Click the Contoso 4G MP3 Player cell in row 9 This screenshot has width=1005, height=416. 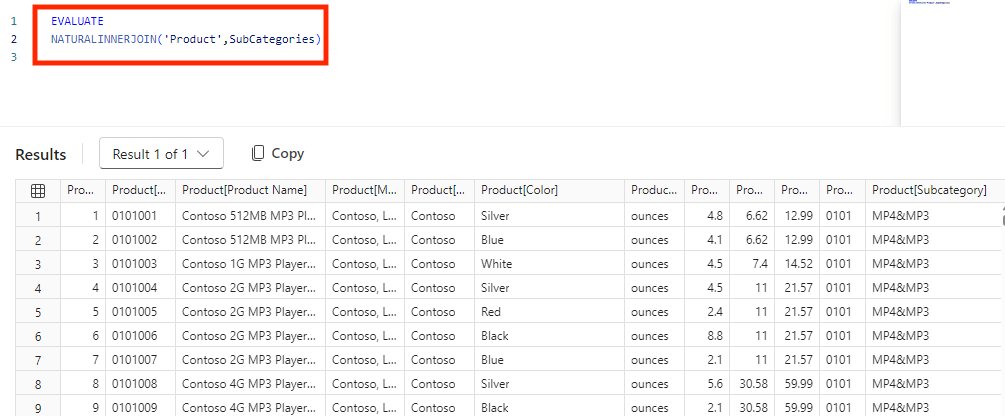tap(251, 408)
